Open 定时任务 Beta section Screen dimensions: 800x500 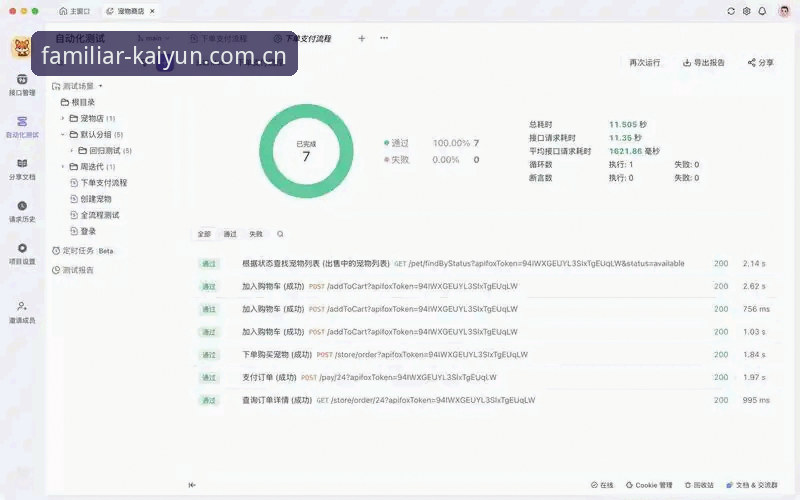(x=83, y=251)
